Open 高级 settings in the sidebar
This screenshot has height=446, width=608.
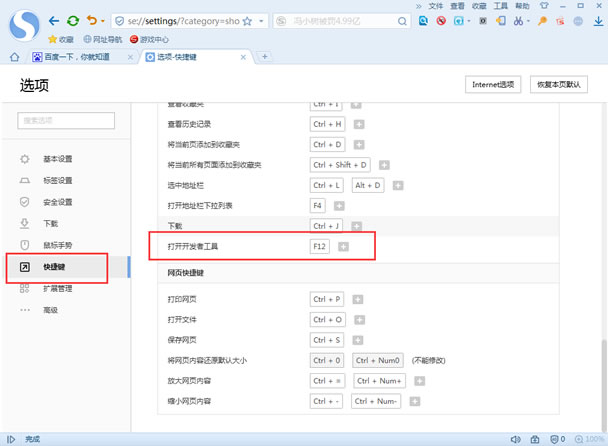pyautogui.click(x=50, y=310)
